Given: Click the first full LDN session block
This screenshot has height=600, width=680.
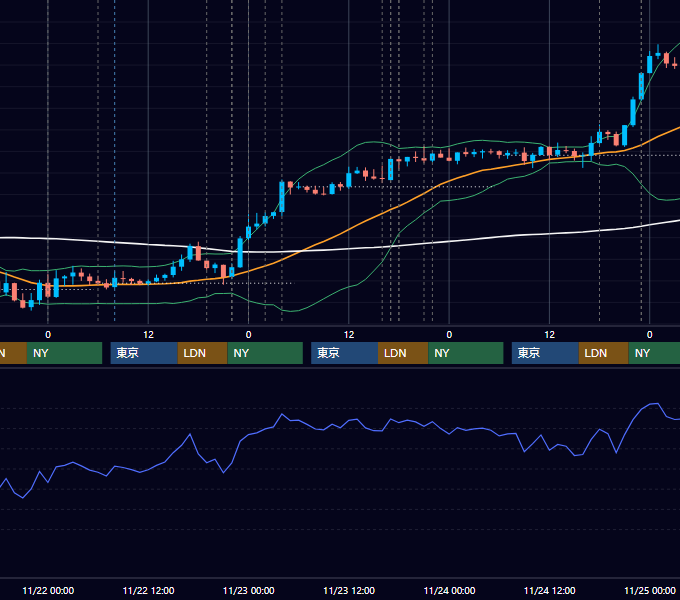Looking at the screenshot, I should tap(203, 353).
